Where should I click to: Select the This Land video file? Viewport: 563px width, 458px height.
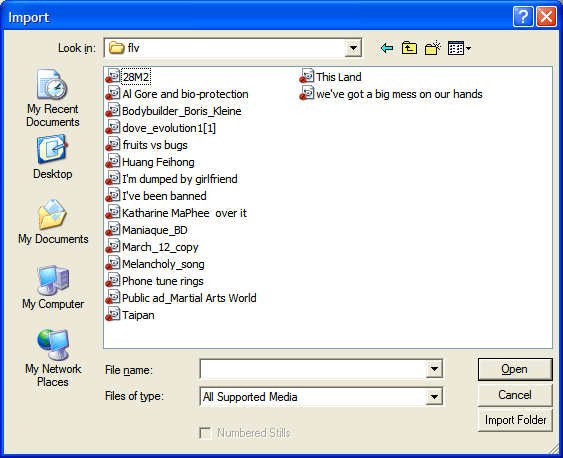click(331, 77)
